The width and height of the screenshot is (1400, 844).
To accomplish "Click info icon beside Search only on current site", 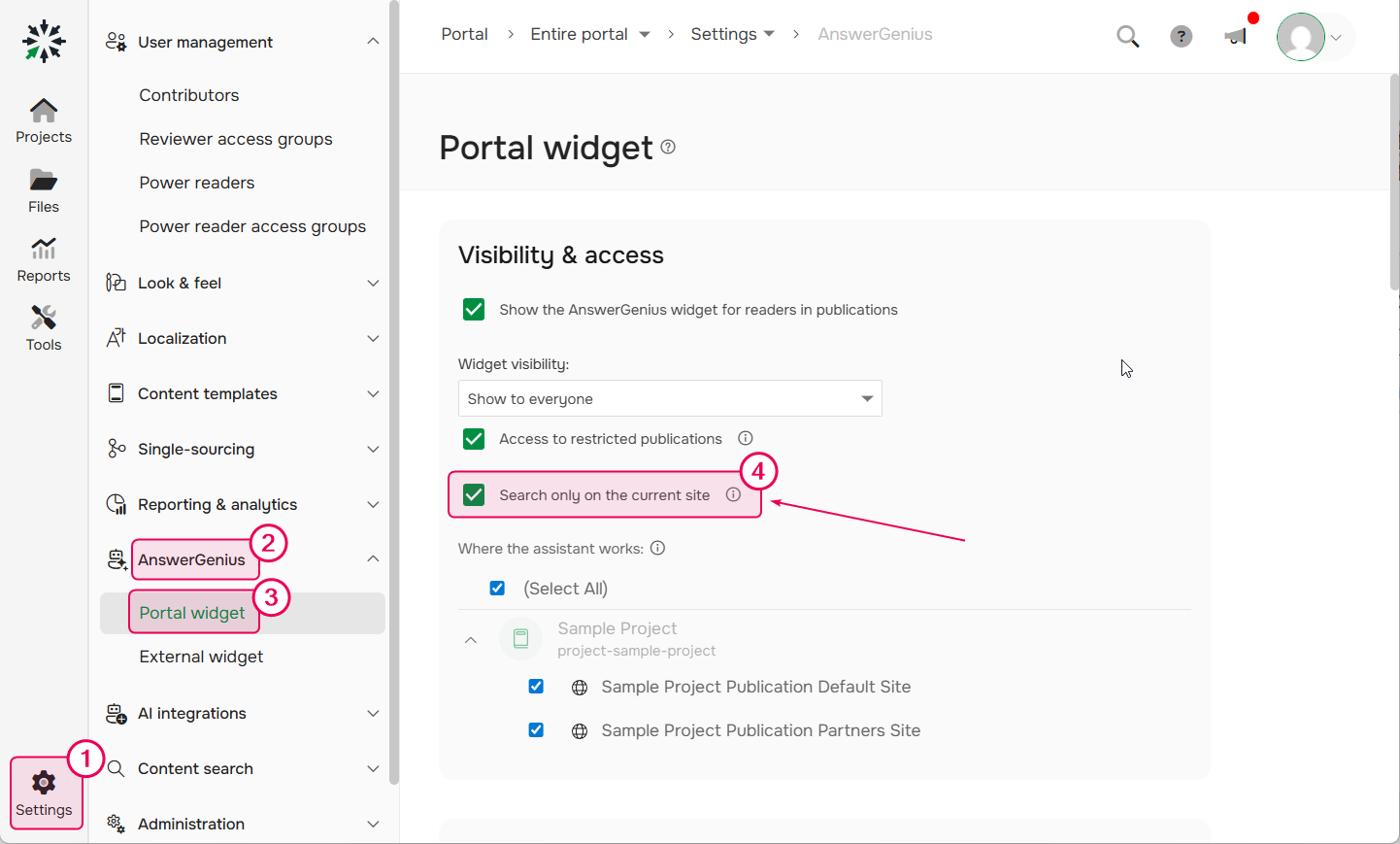I will coord(733,494).
